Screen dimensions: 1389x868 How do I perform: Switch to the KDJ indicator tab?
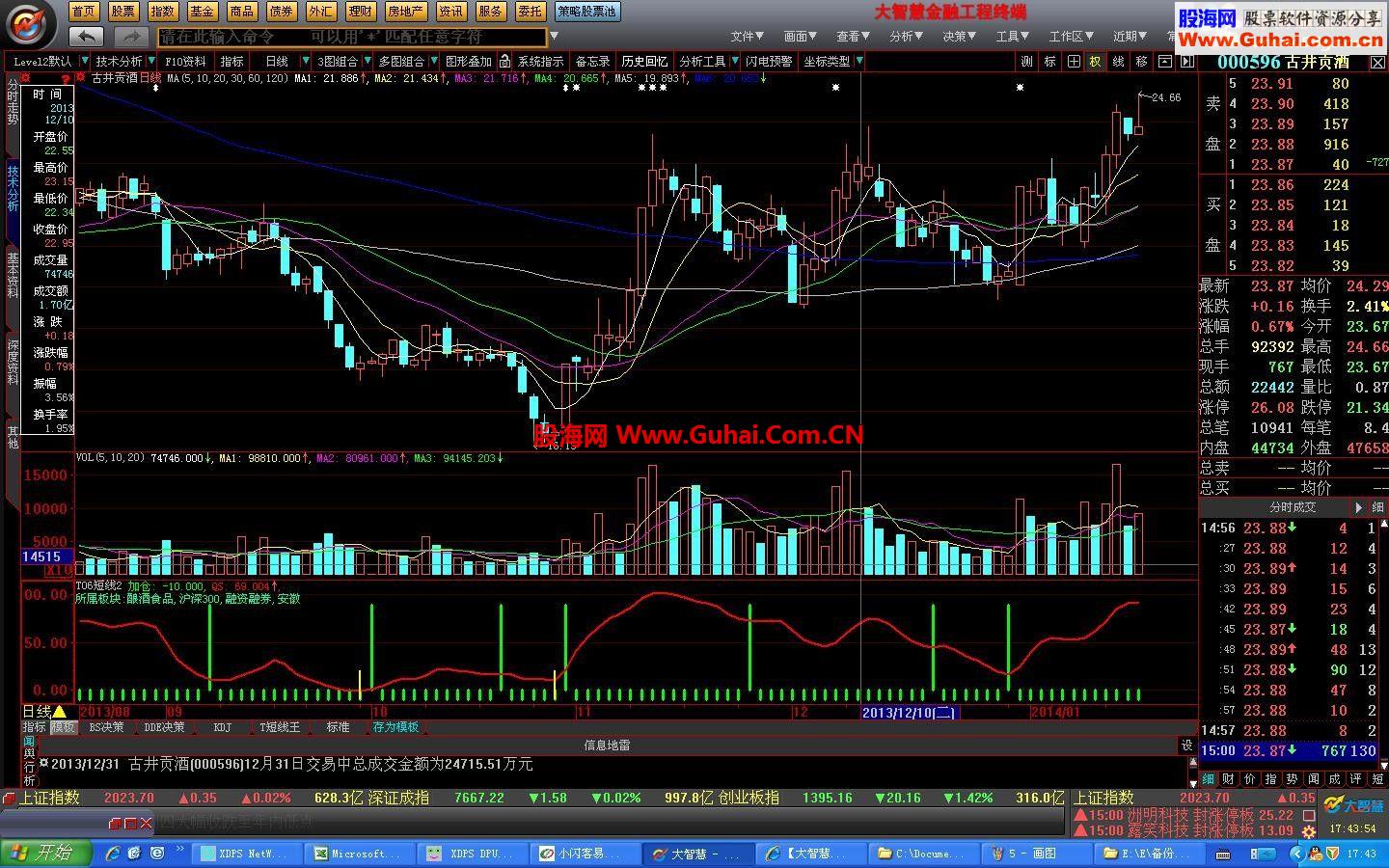click(x=222, y=727)
